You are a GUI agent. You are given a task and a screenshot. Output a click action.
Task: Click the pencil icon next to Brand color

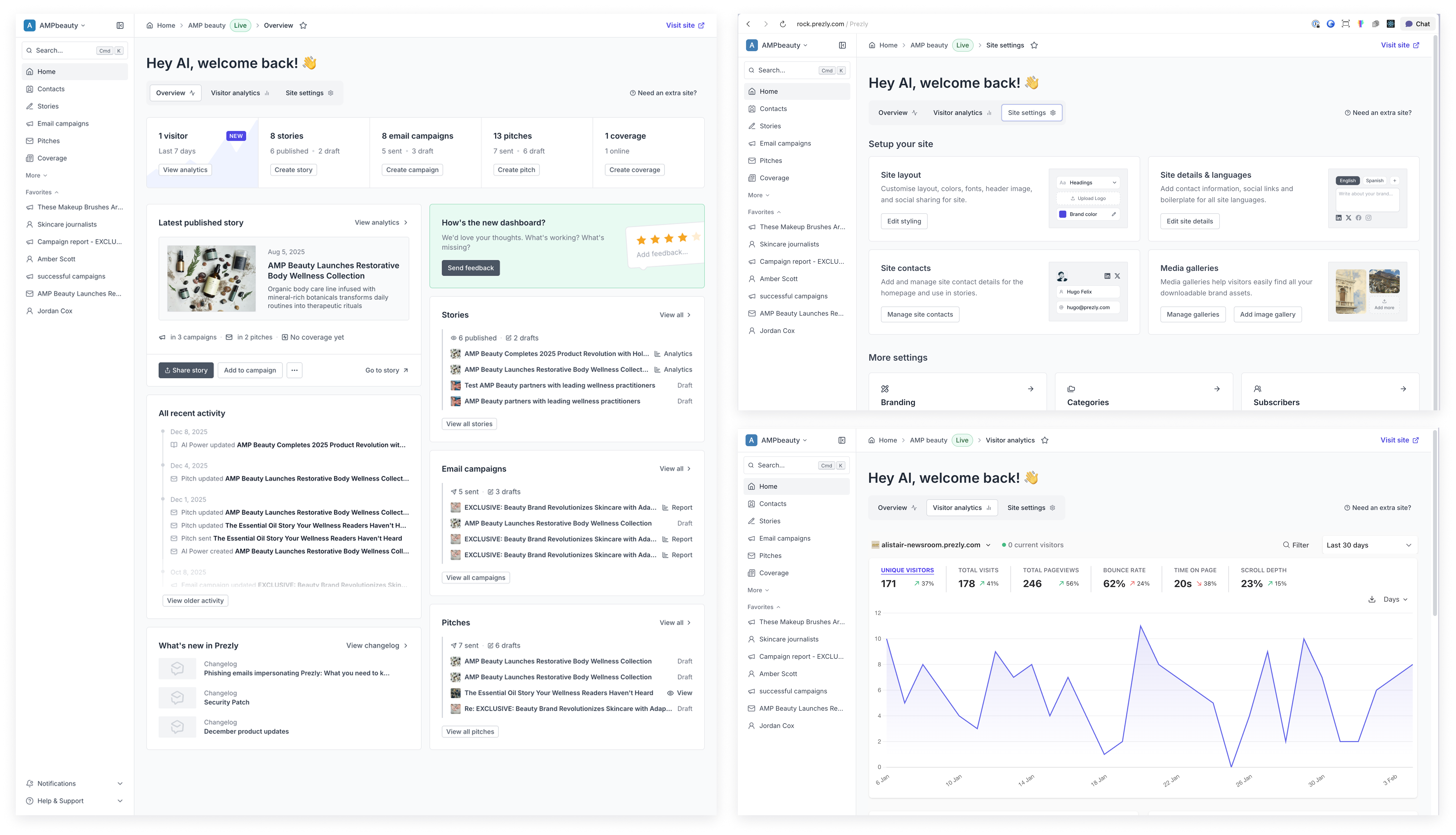1113,214
